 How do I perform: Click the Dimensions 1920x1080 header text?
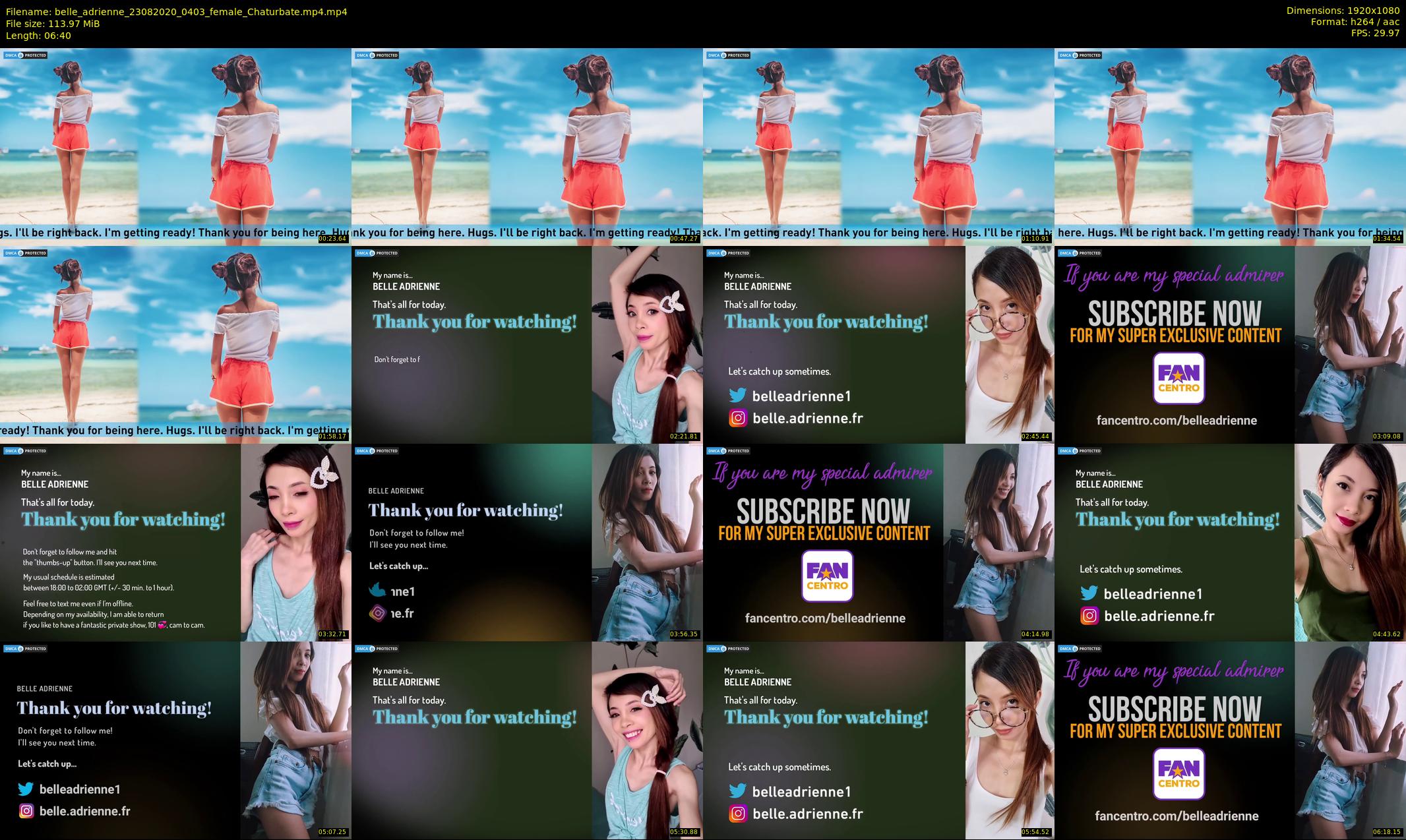1343,11
